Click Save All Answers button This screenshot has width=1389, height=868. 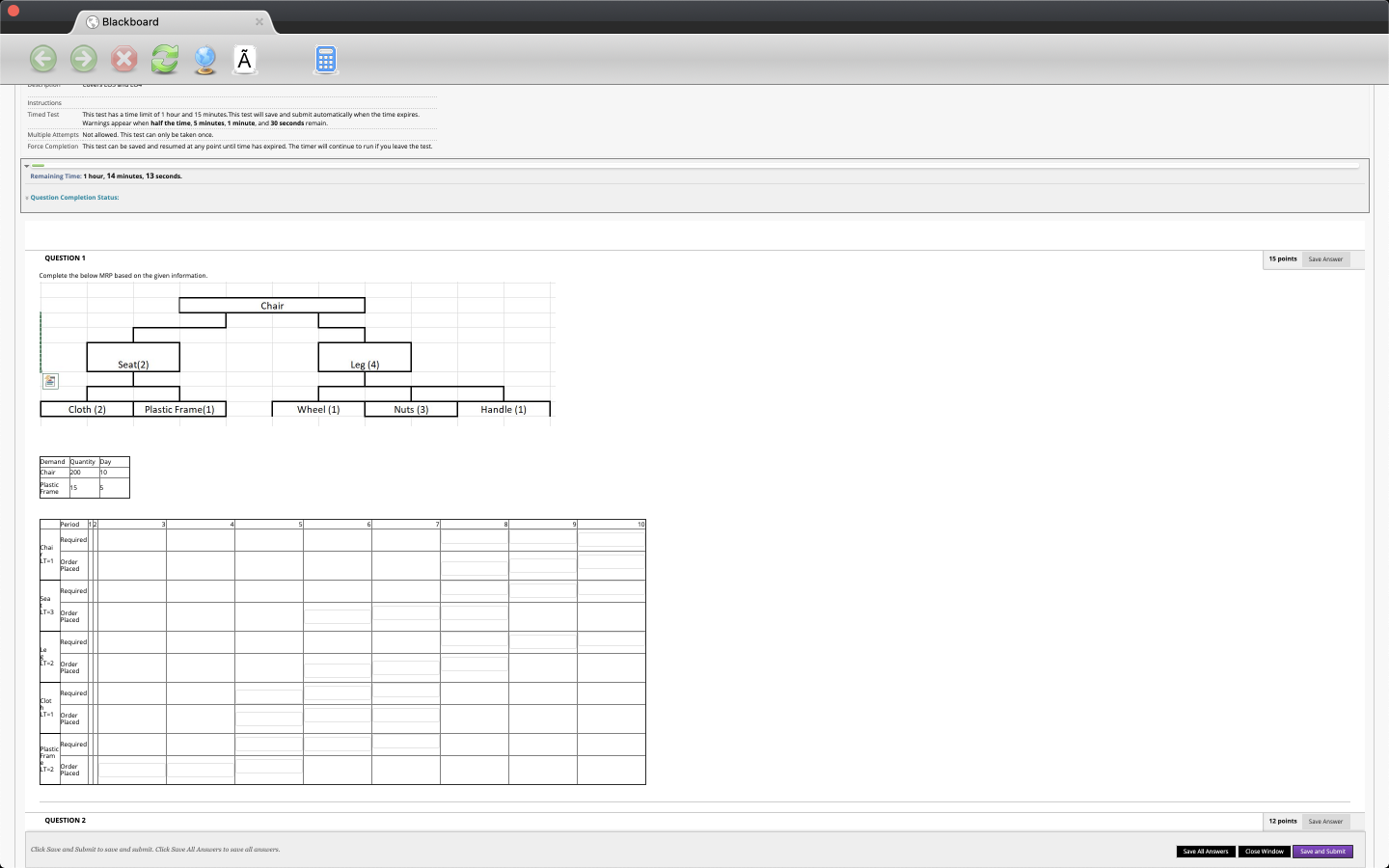pyautogui.click(x=1206, y=852)
